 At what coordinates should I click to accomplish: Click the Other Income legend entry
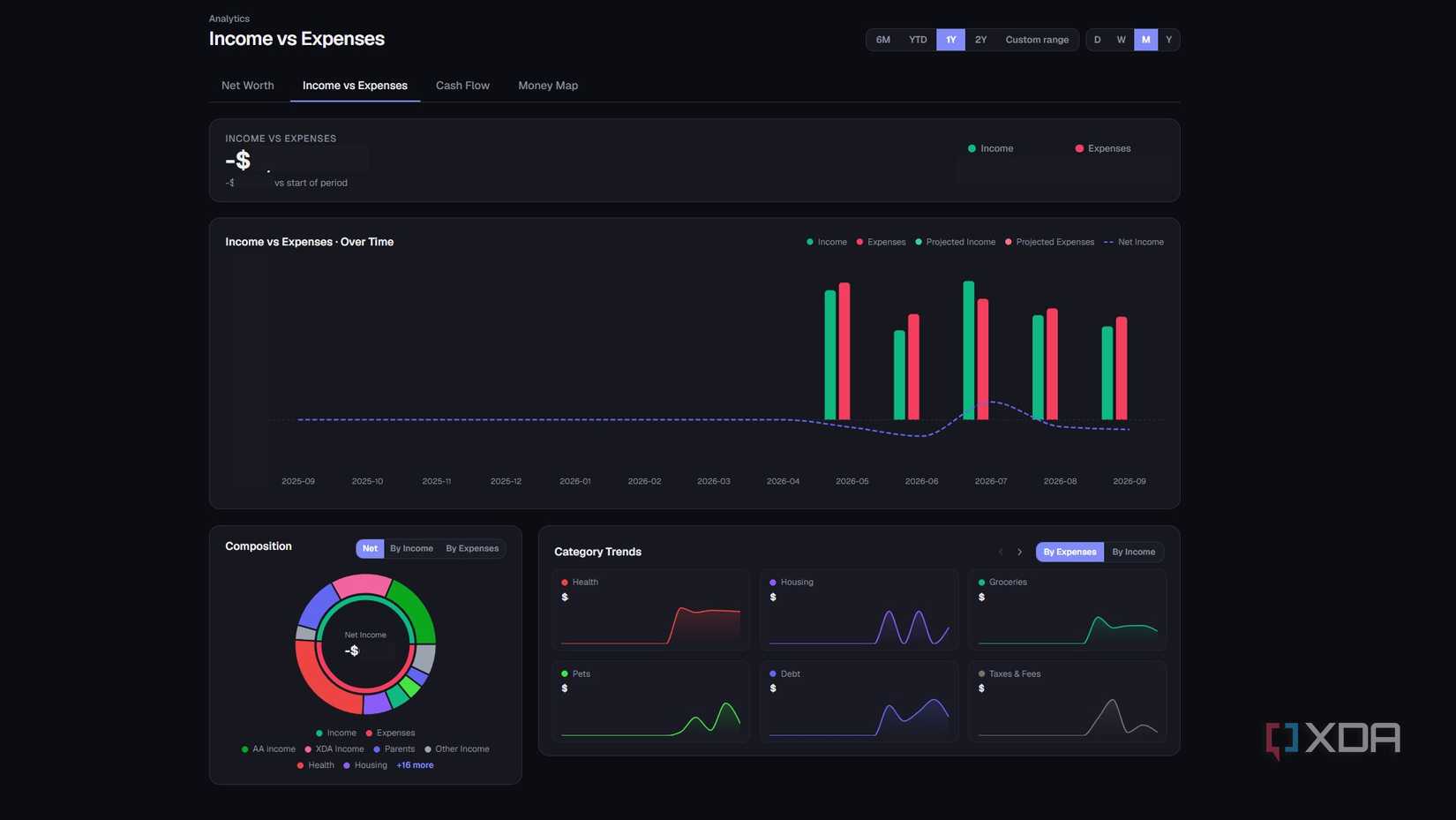[456, 749]
